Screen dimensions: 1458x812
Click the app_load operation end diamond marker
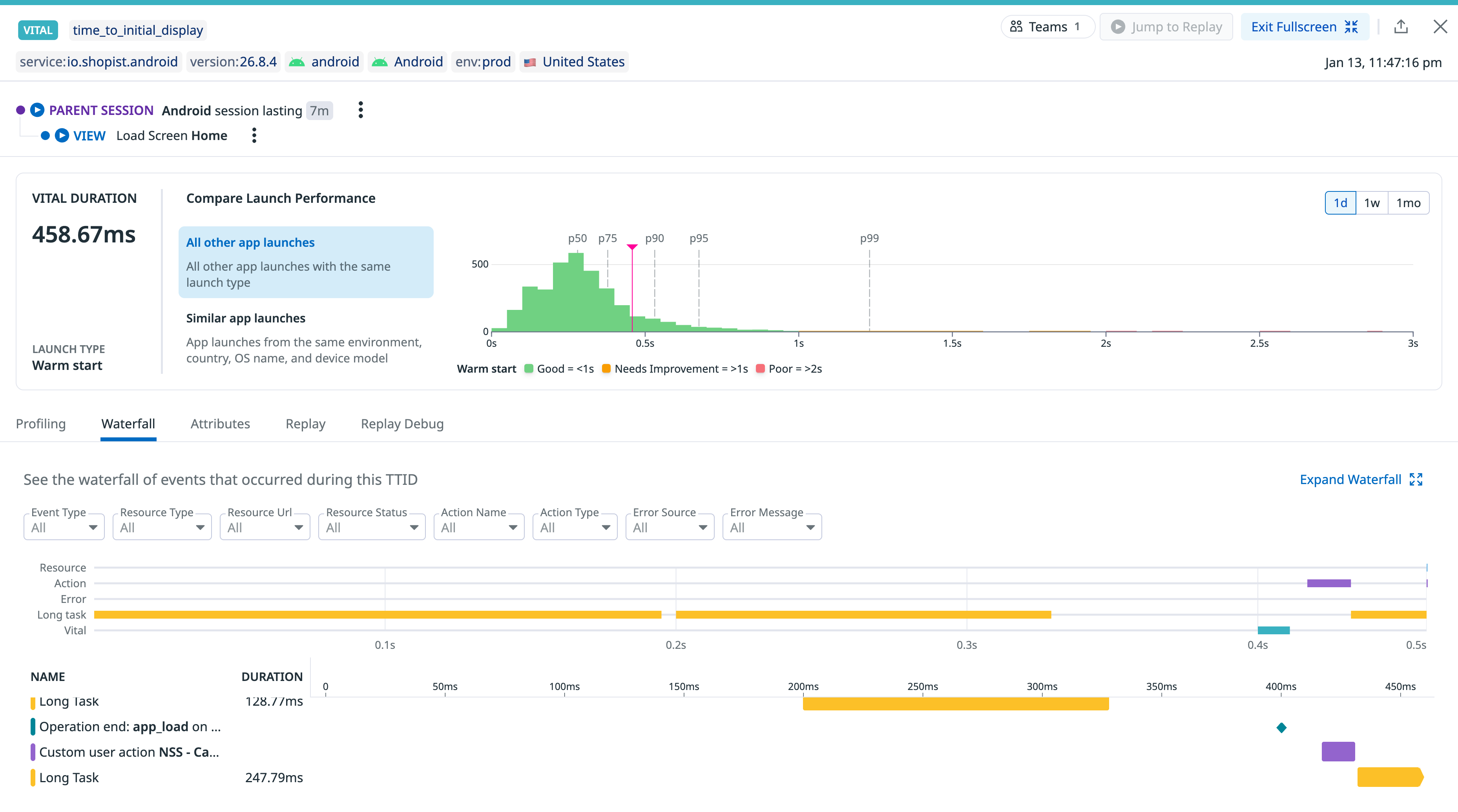1281,728
